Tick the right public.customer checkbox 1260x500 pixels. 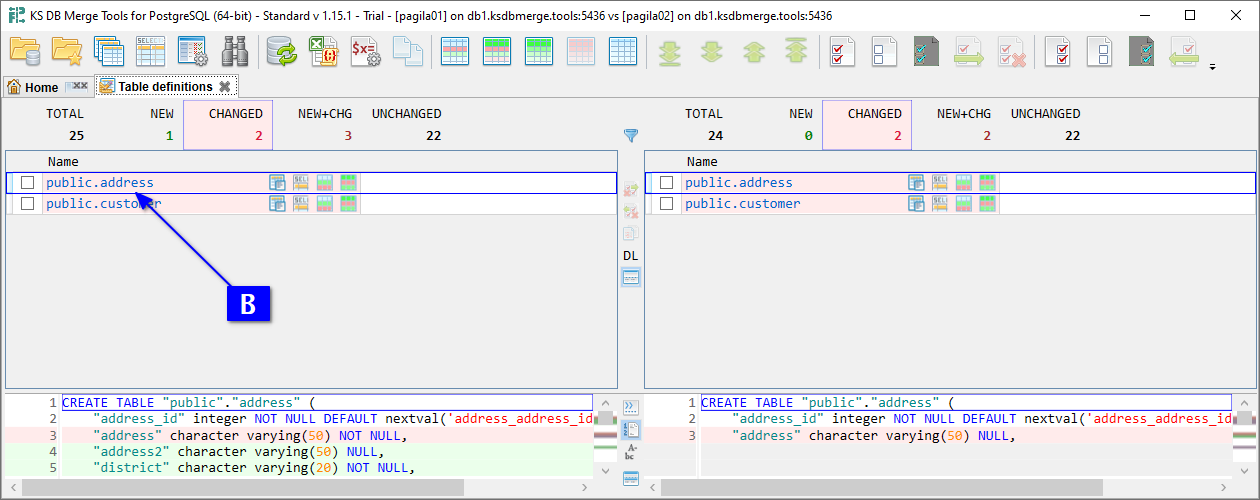point(667,204)
